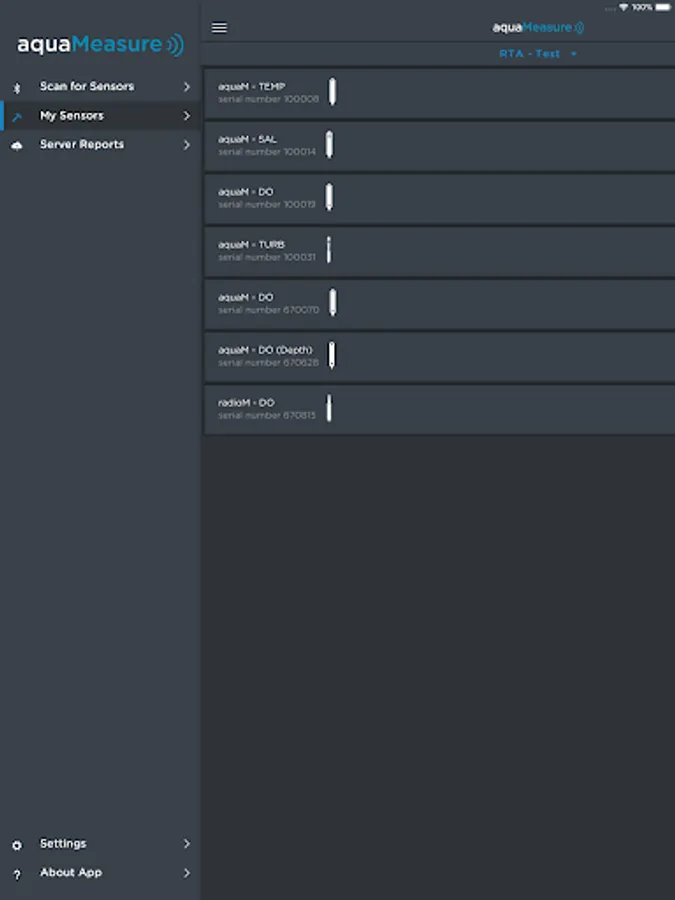Expand the About App chevron
The width and height of the screenshot is (675, 900).
pyautogui.click(x=187, y=873)
